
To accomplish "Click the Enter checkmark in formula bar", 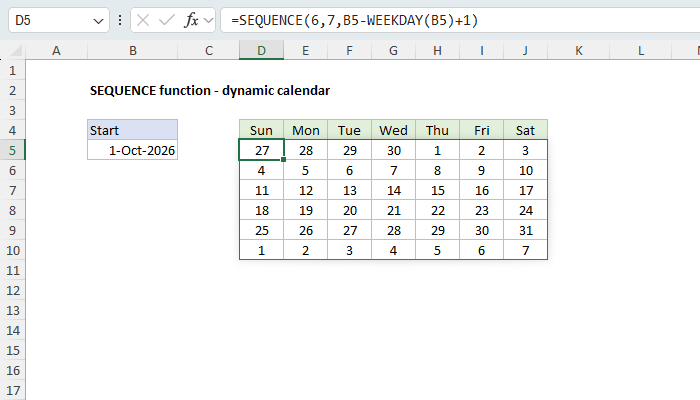I will click(x=167, y=20).
